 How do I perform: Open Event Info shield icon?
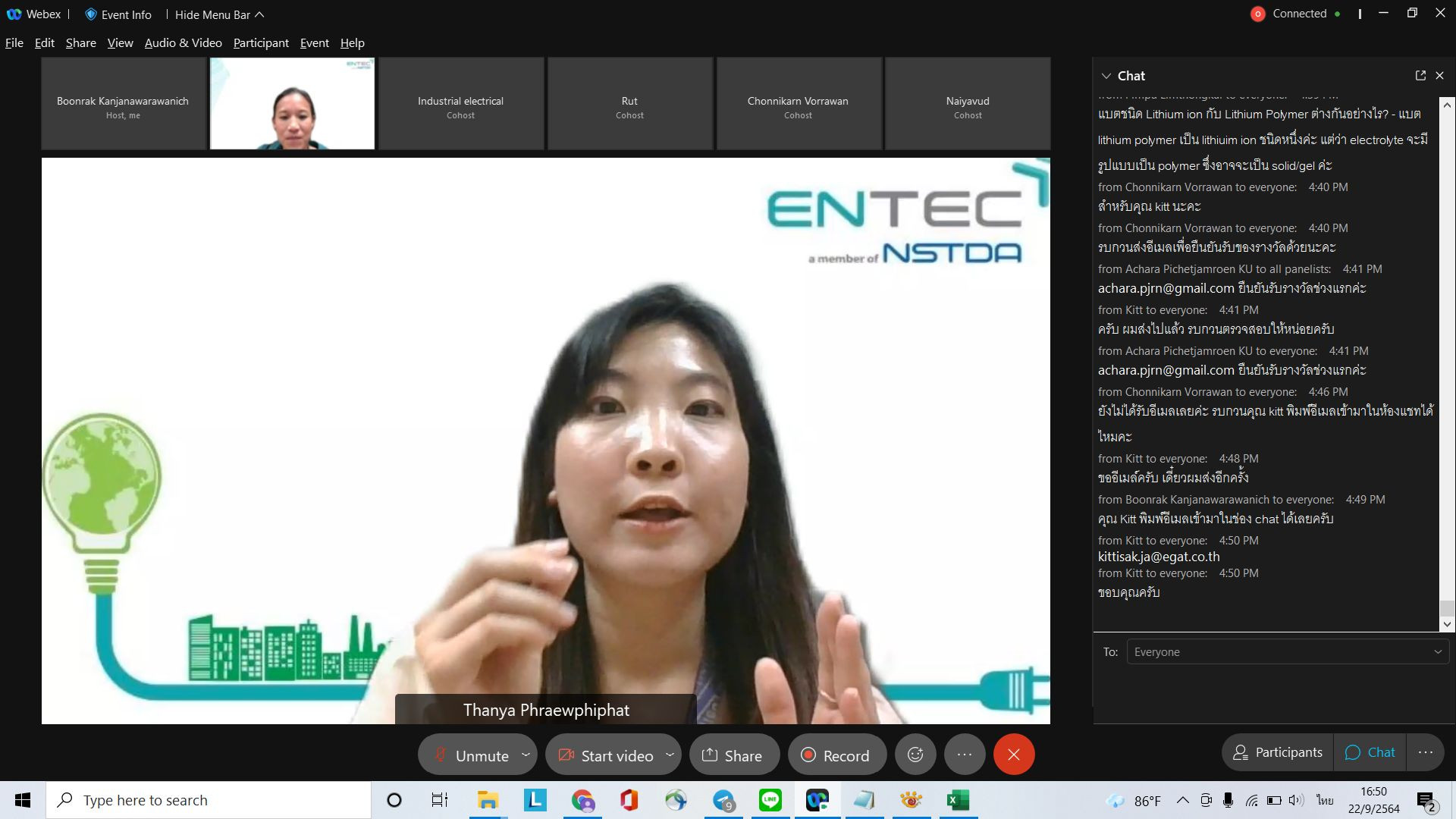click(x=90, y=14)
